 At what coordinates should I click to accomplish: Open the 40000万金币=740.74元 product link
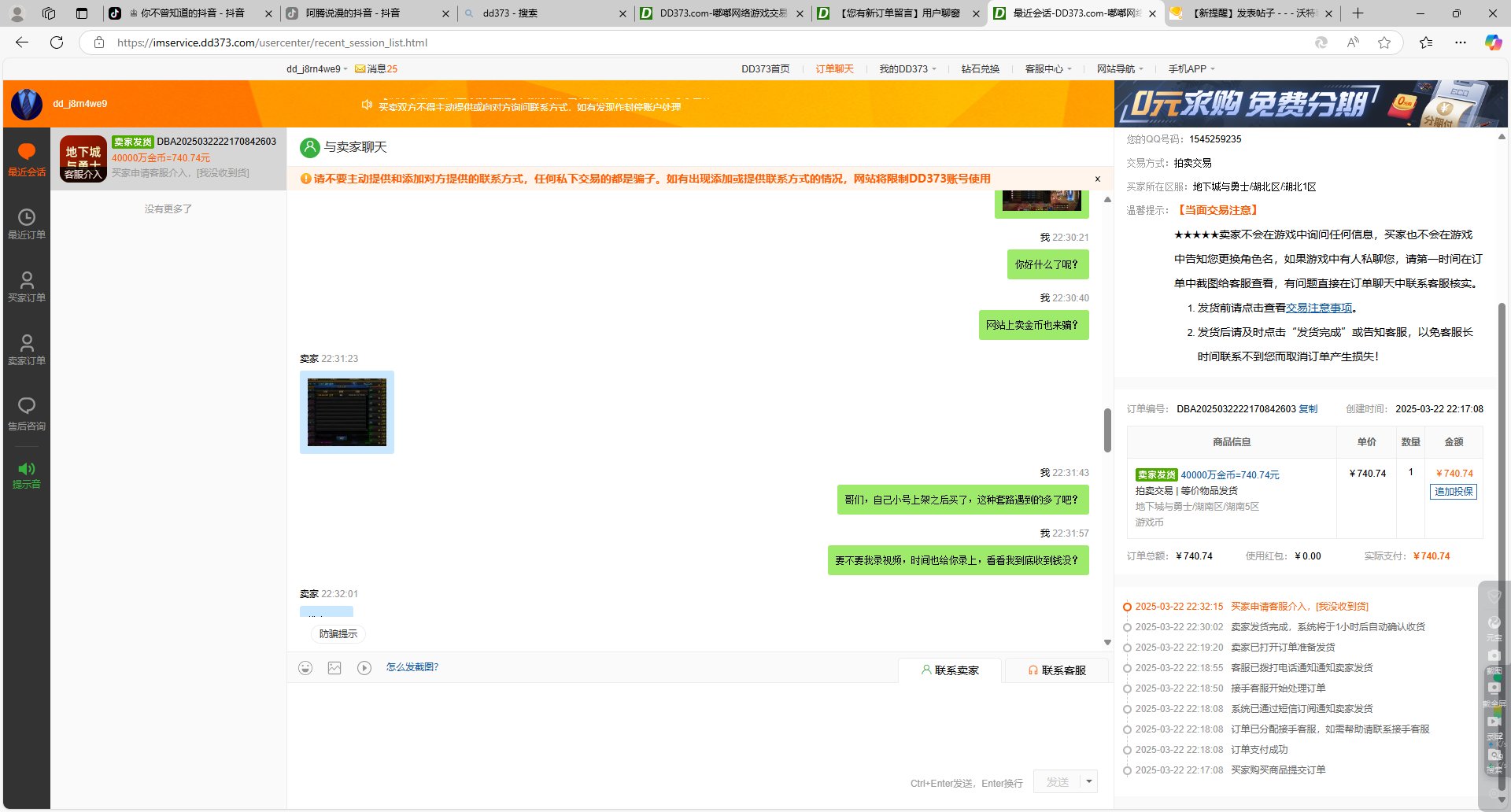pos(1230,475)
